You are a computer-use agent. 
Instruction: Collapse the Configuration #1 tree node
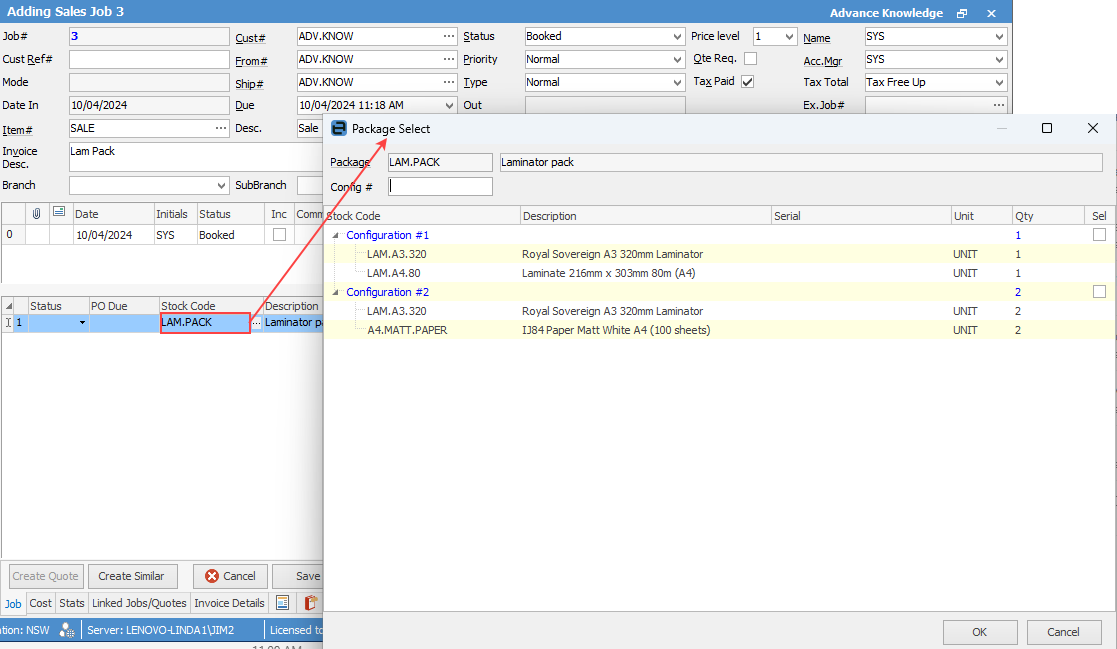coord(336,236)
